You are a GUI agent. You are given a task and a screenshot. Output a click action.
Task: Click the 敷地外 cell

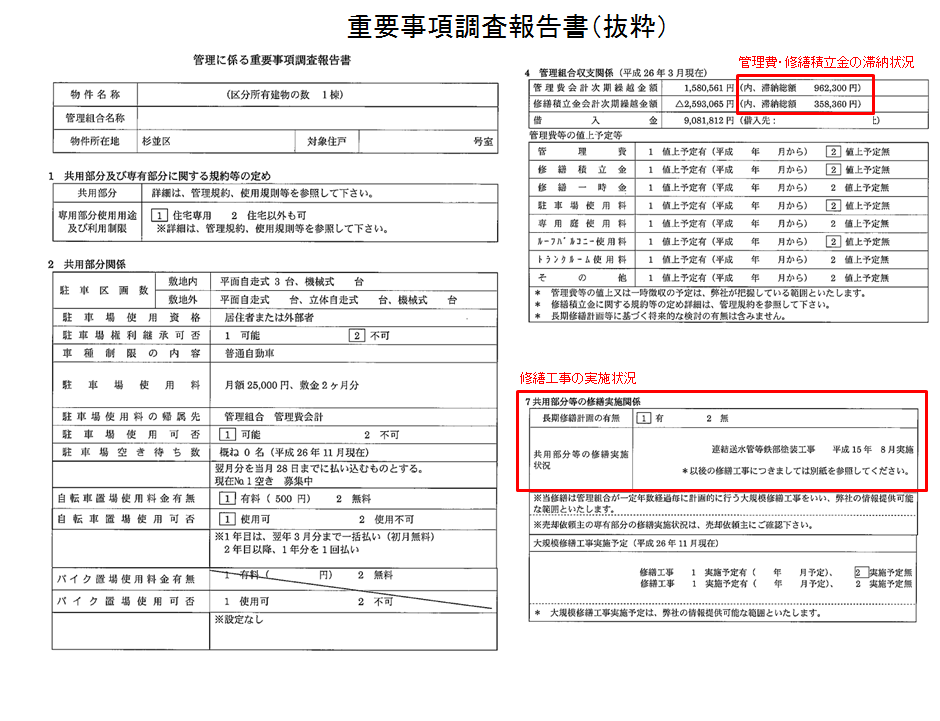pos(182,300)
